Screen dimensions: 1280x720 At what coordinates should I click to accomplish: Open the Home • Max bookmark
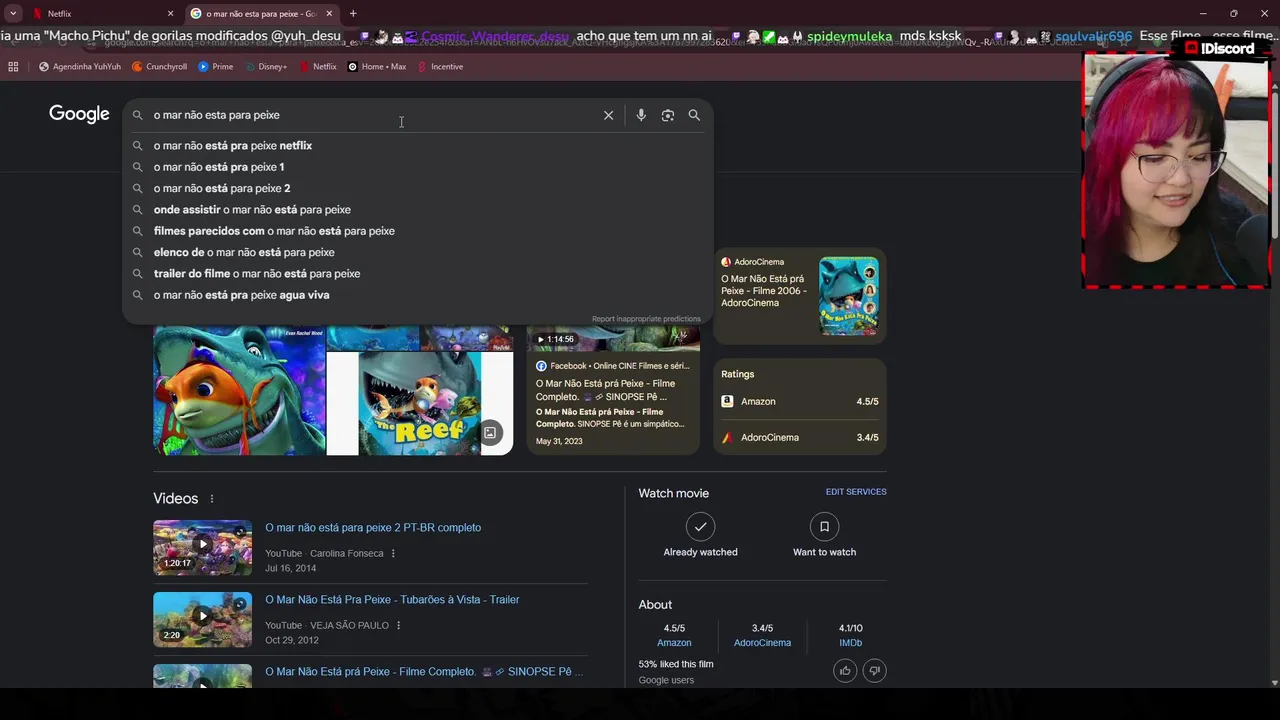point(377,67)
